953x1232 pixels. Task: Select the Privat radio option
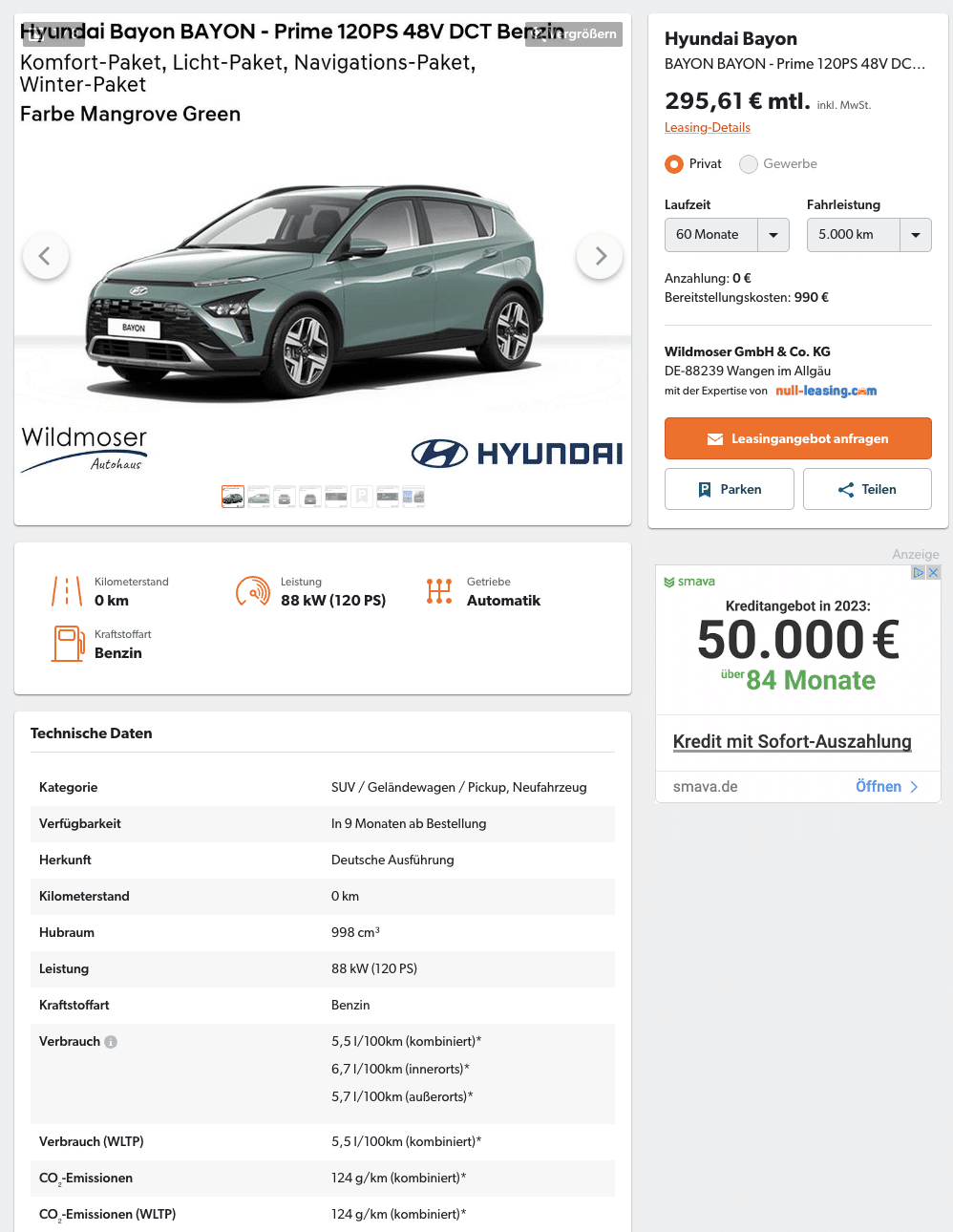(674, 164)
